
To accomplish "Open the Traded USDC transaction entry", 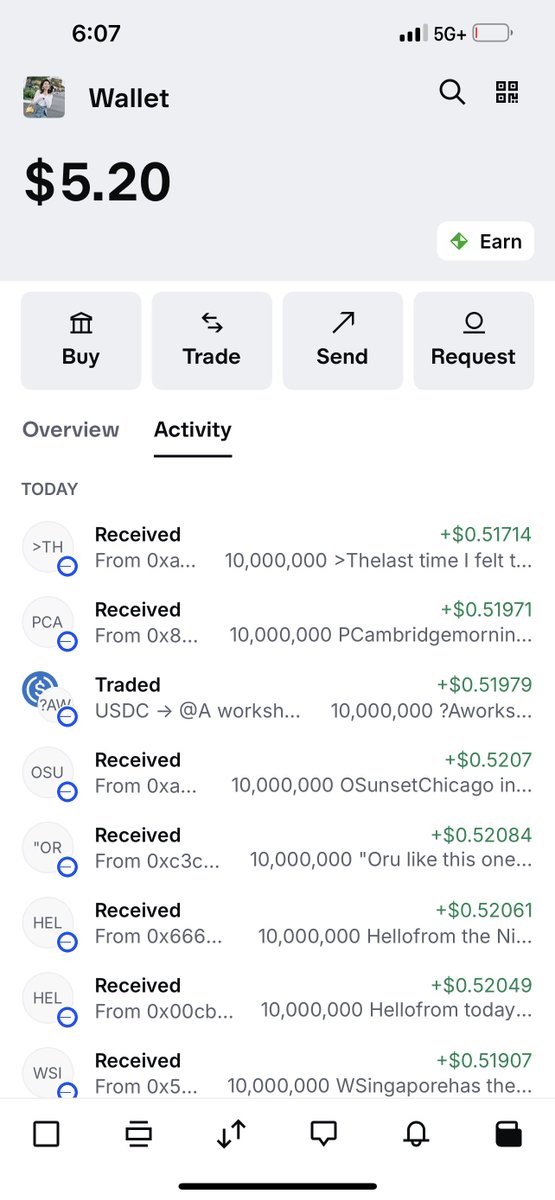I will coord(277,698).
